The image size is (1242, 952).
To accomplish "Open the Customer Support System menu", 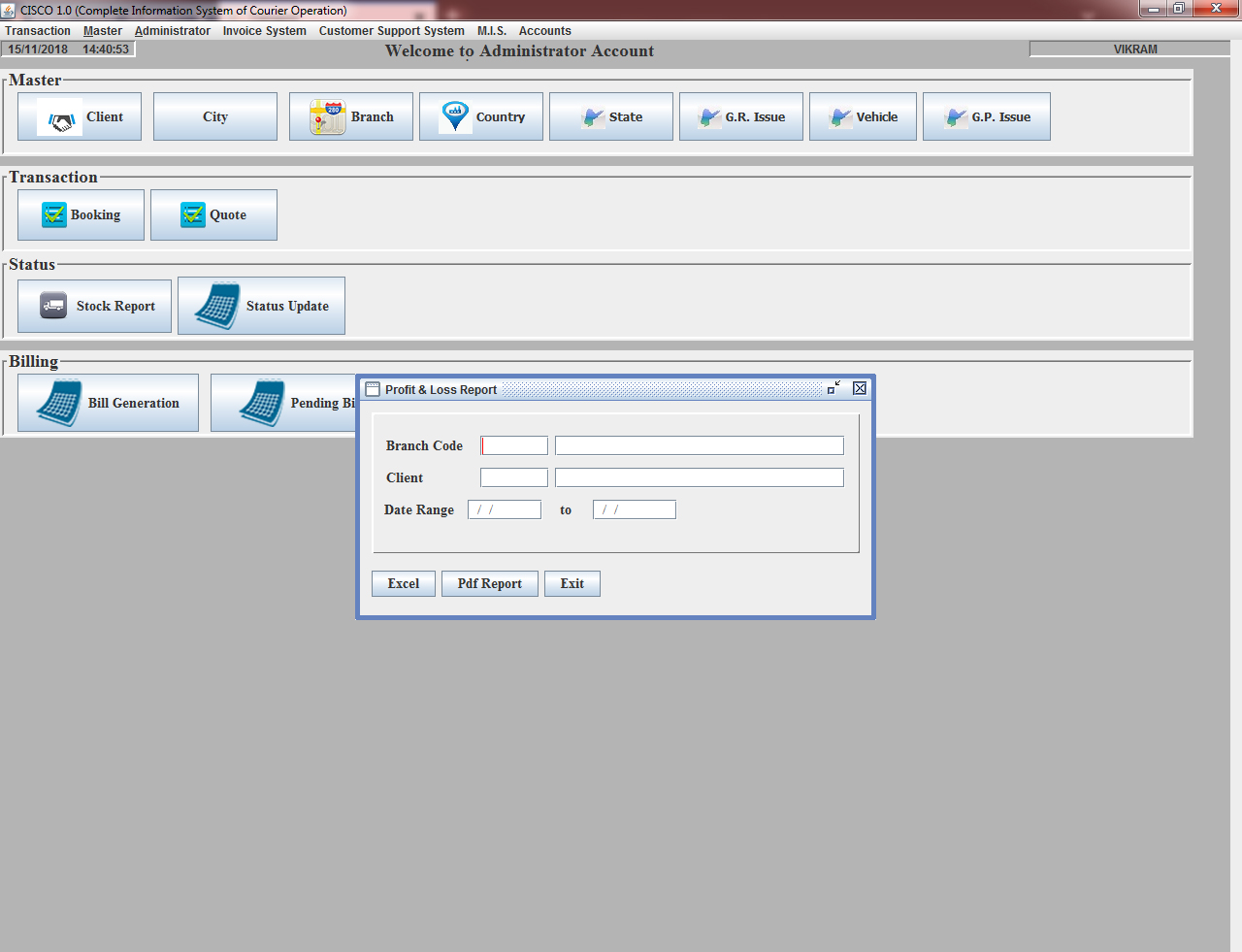I will pyautogui.click(x=392, y=31).
